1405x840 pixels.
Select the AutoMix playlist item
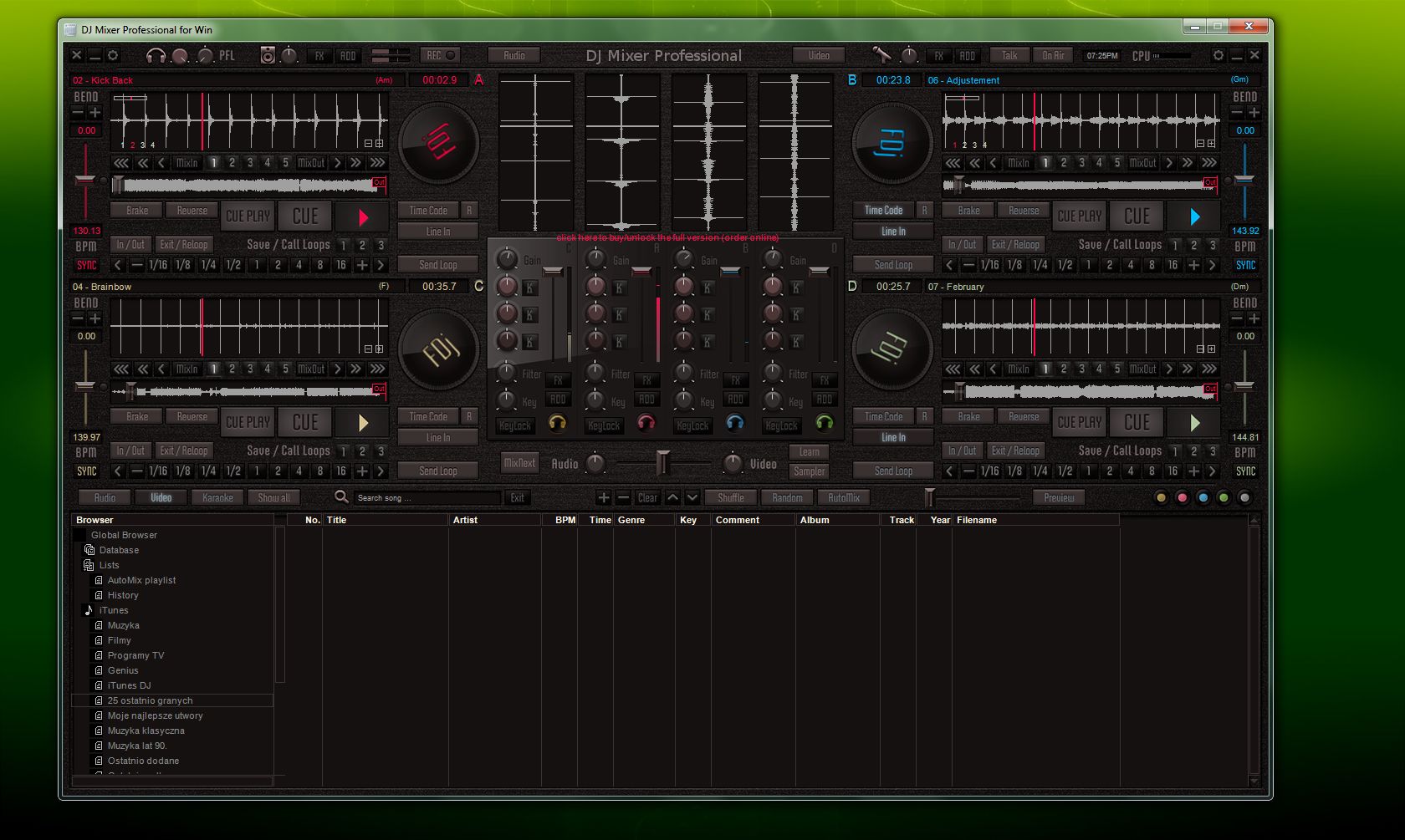[x=141, y=580]
